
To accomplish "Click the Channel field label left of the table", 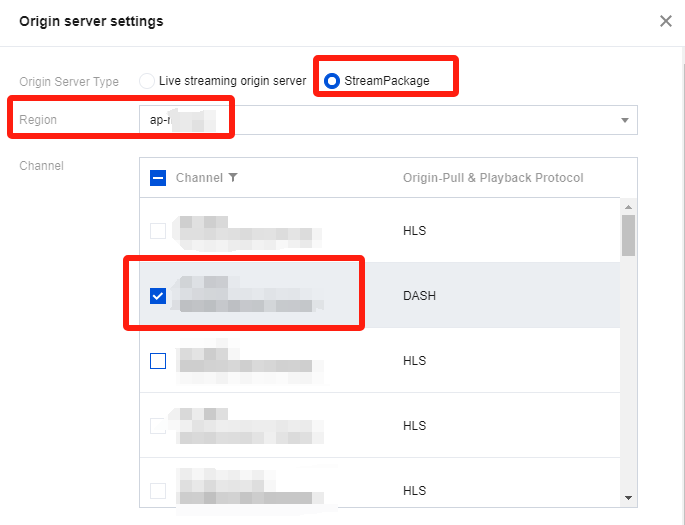I will [x=42, y=166].
